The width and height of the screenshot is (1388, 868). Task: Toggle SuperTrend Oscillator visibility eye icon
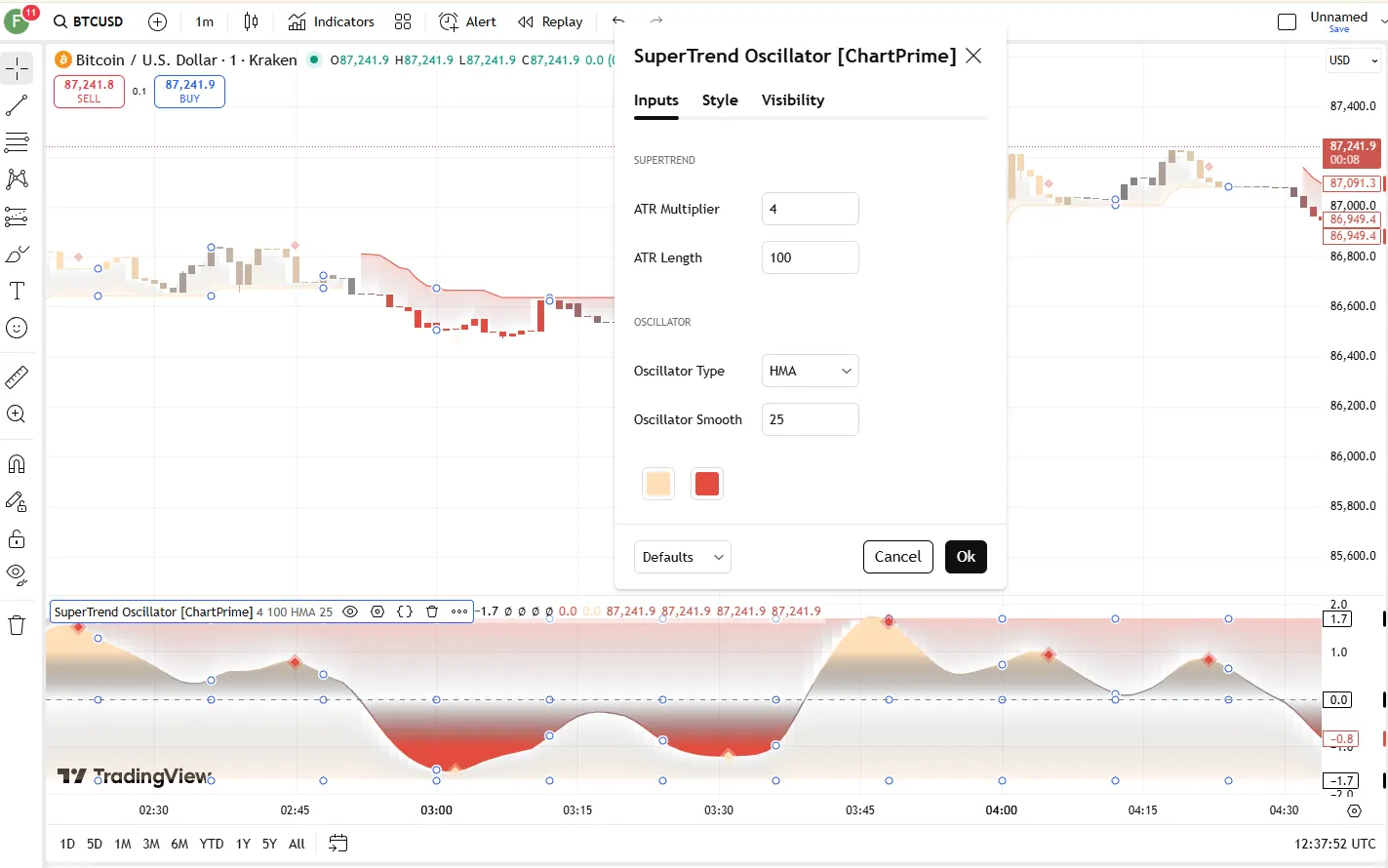(x=350, y=612)
